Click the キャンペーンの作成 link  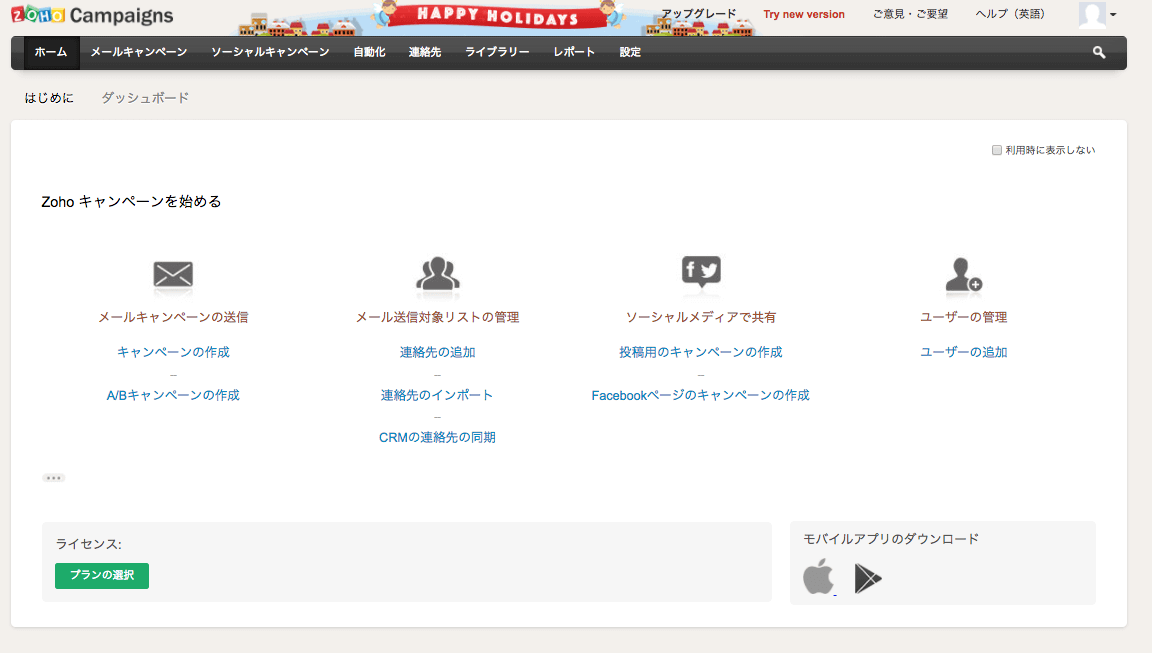coord(173,352)
